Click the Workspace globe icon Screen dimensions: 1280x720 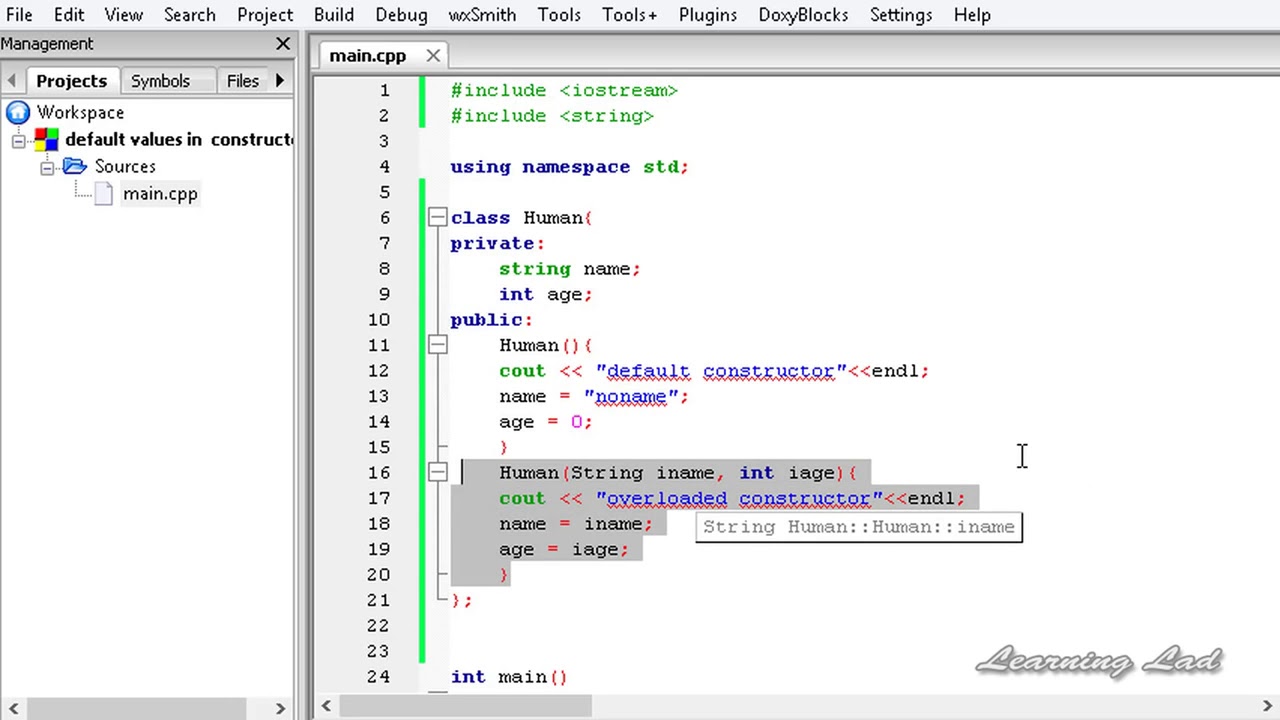tap(18, 113)
